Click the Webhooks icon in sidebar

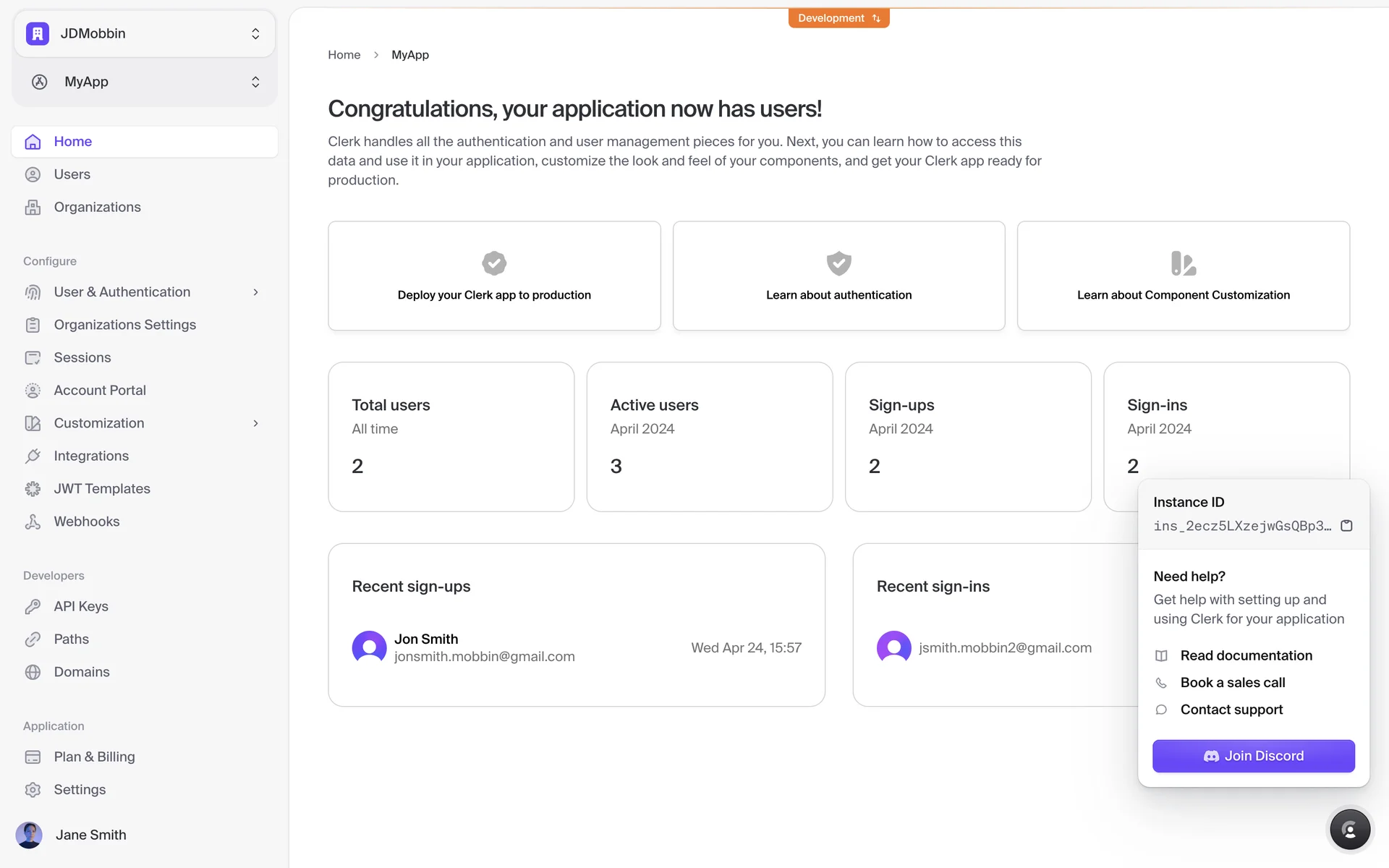point(33,522)
